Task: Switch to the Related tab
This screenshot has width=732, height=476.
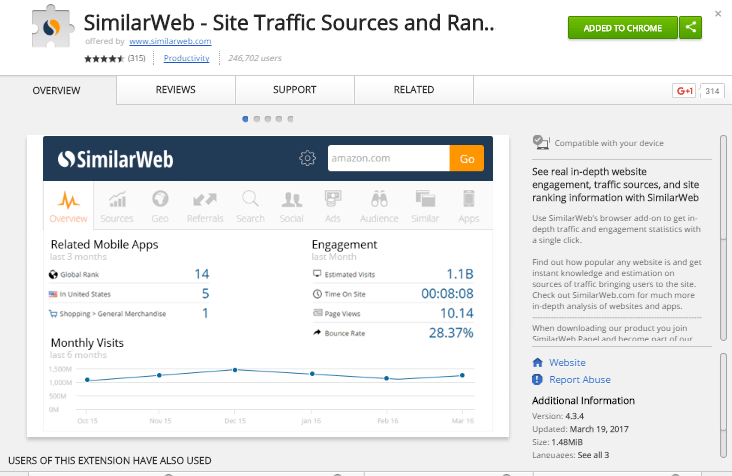Action: (x=414, y=90)
